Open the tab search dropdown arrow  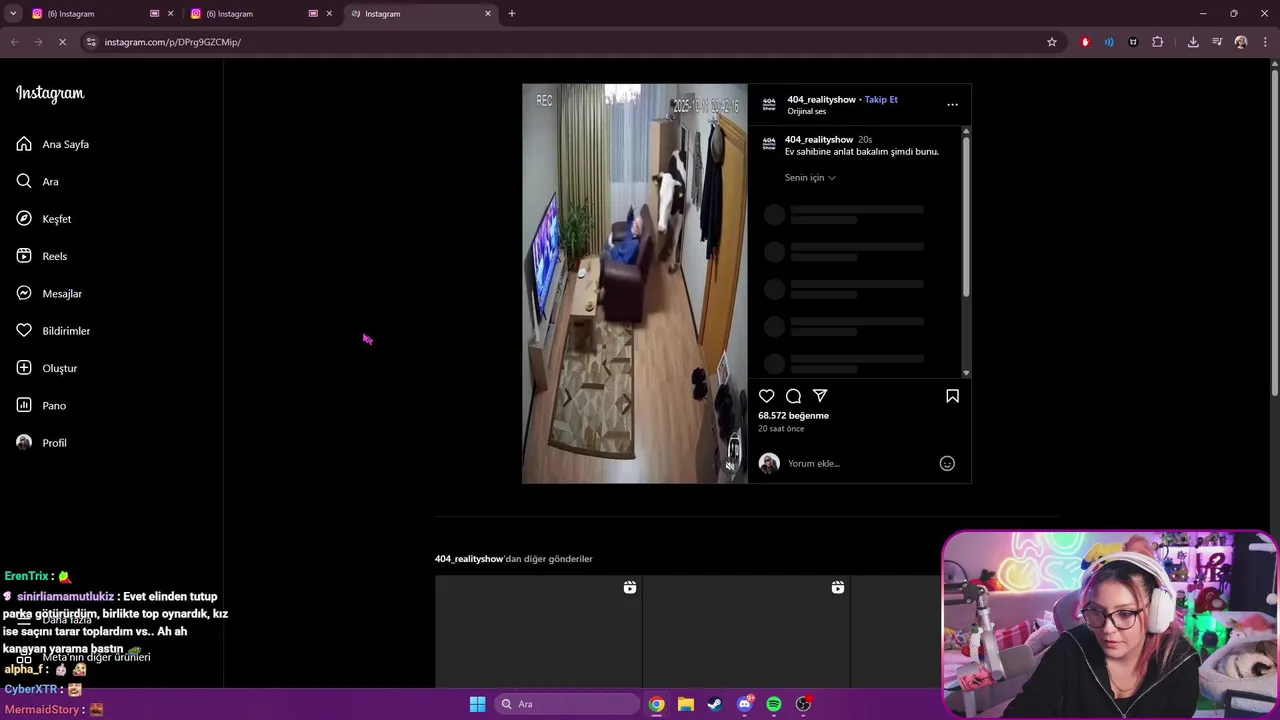pyautogui.click(x=13, y=14)
